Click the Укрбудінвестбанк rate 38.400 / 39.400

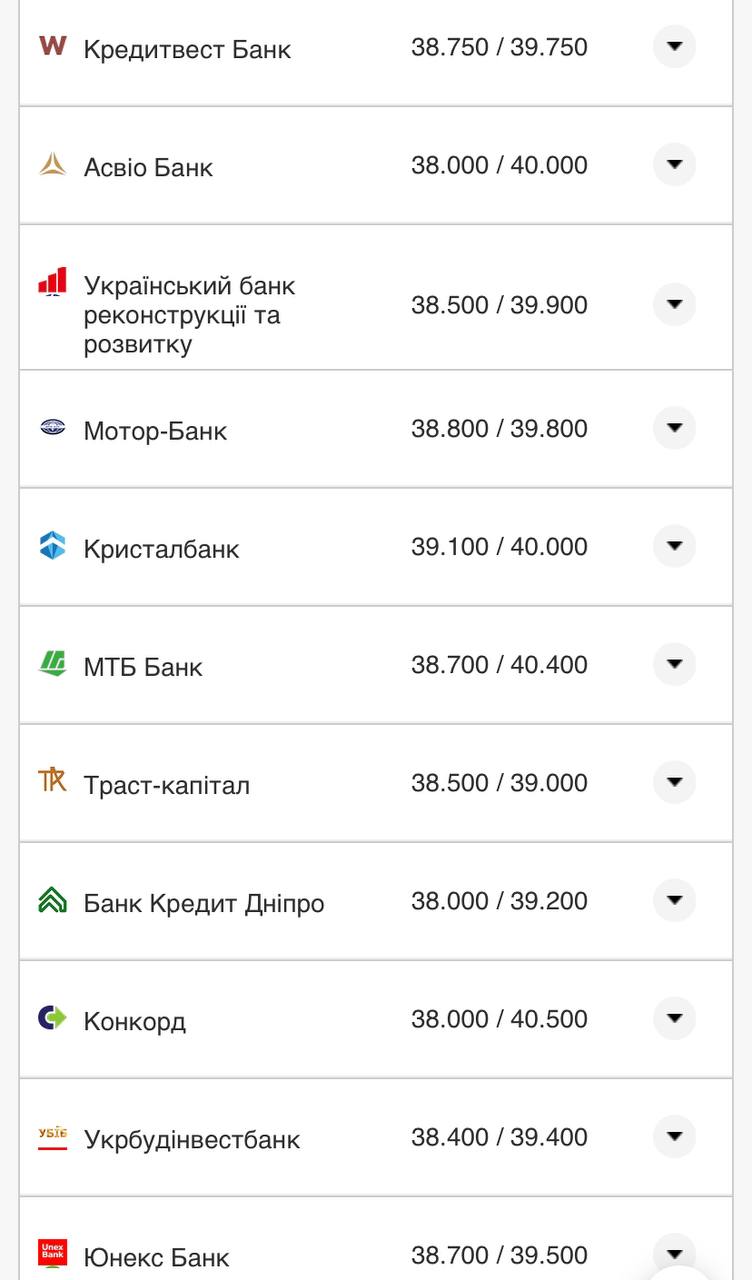point(499,1137)
